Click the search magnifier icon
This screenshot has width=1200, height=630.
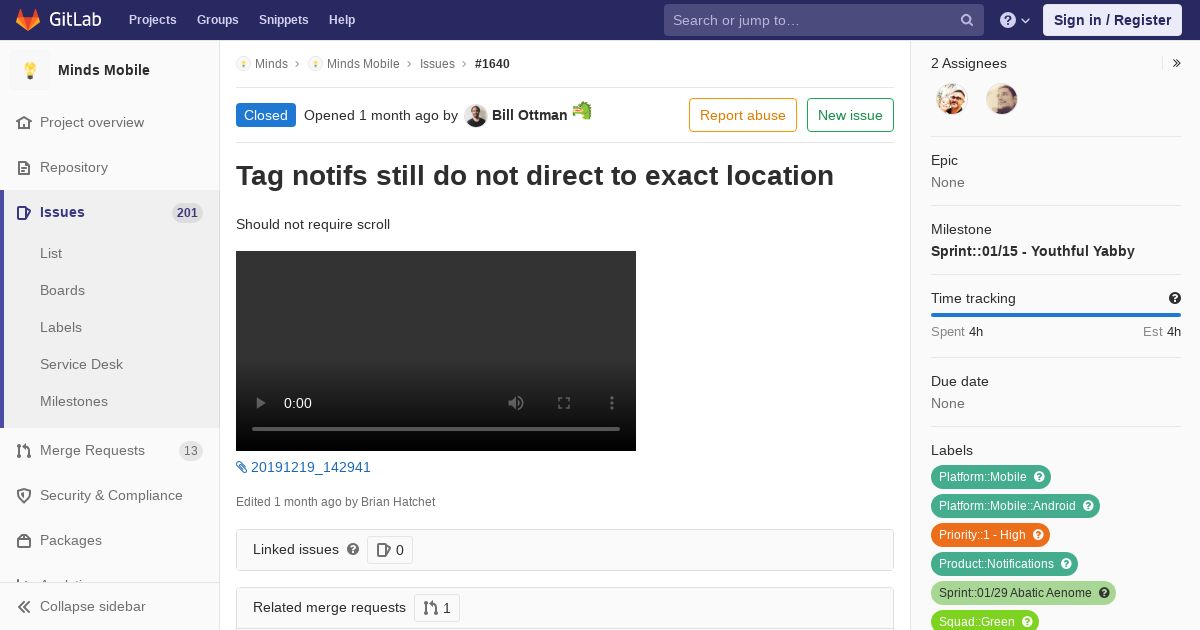pos(967,20)
